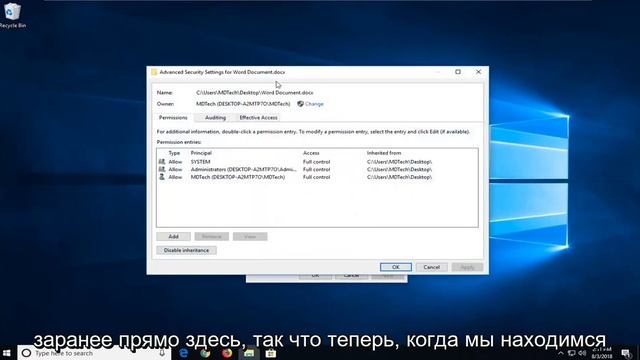Click the Principal column header
Viewport: 640px width, 360px height.
201,153
